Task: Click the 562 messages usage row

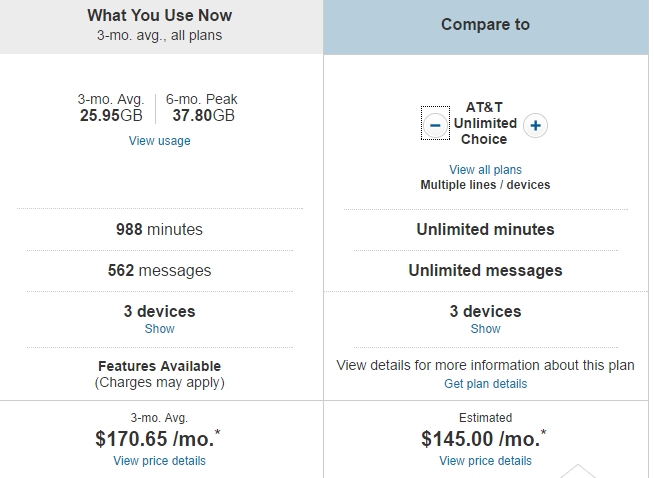Action: tap(159, 271)
